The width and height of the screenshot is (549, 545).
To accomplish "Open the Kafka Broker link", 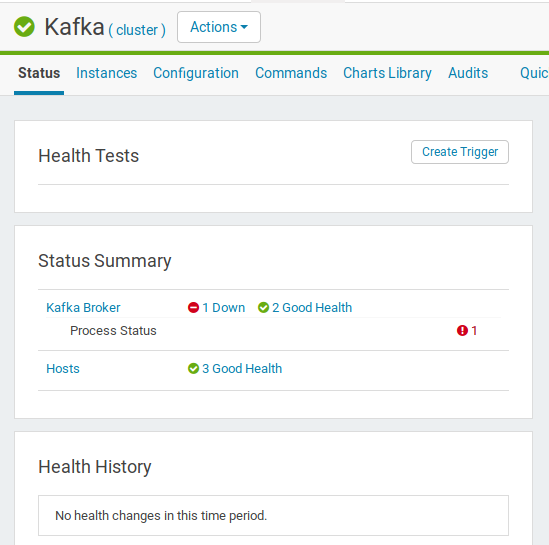I will tap(83, 308).
